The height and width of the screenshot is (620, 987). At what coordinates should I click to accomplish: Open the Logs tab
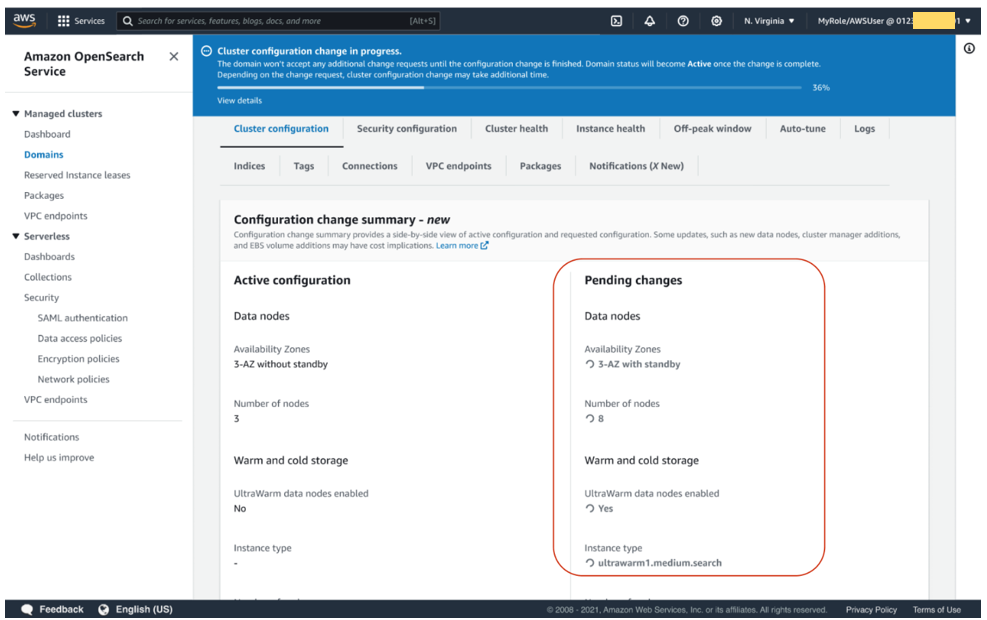coord(864,128)
